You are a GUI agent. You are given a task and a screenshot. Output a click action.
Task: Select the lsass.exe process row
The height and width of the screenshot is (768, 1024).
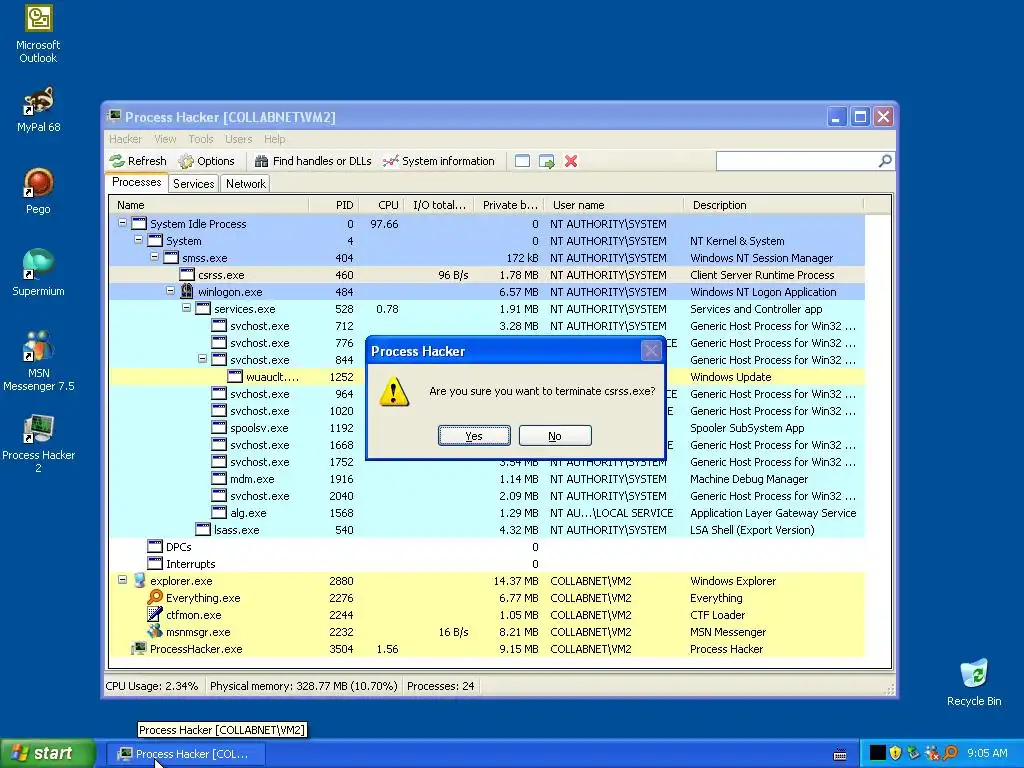pyautogui.click(x=487, y=530)
